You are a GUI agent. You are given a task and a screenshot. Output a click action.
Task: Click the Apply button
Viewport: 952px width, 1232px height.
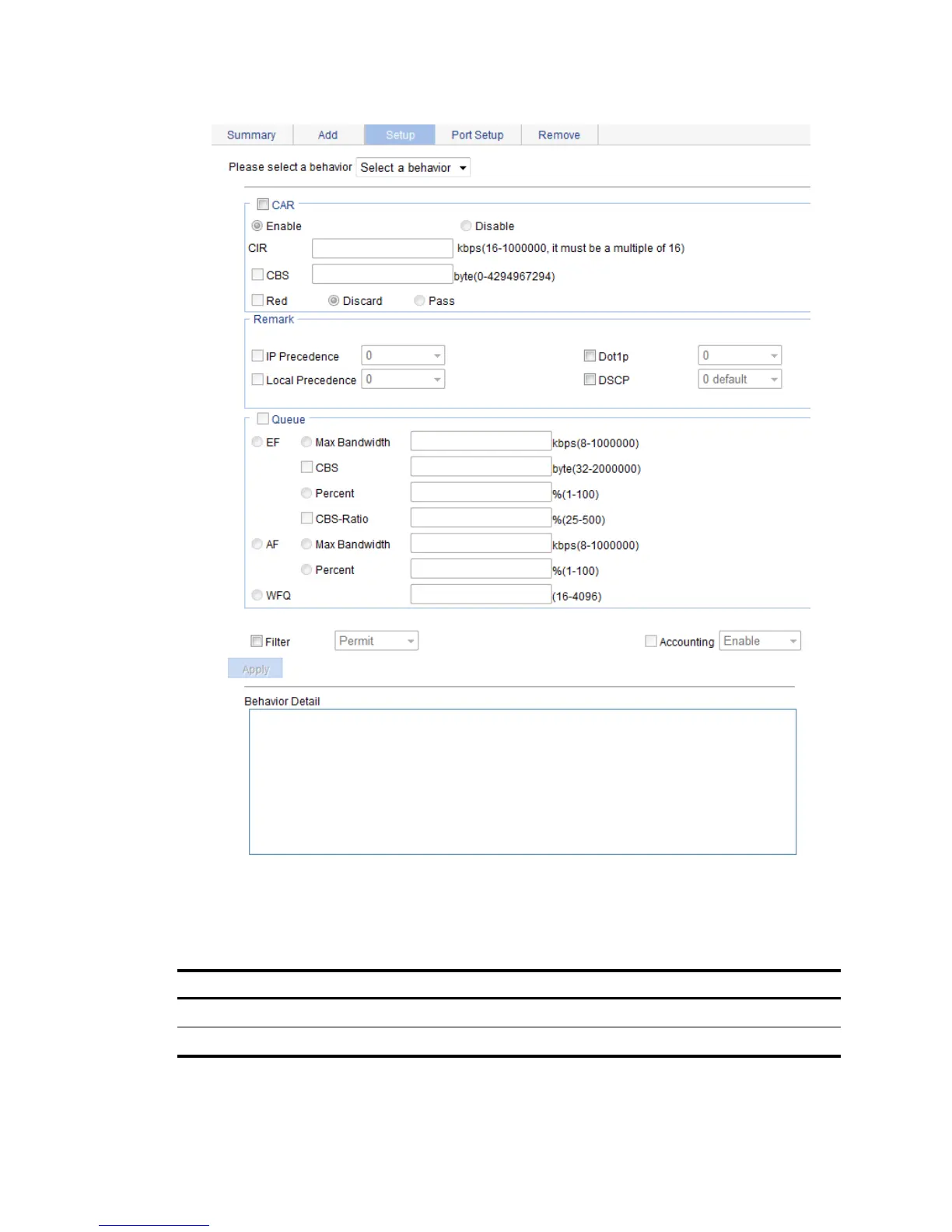(255, 668)
